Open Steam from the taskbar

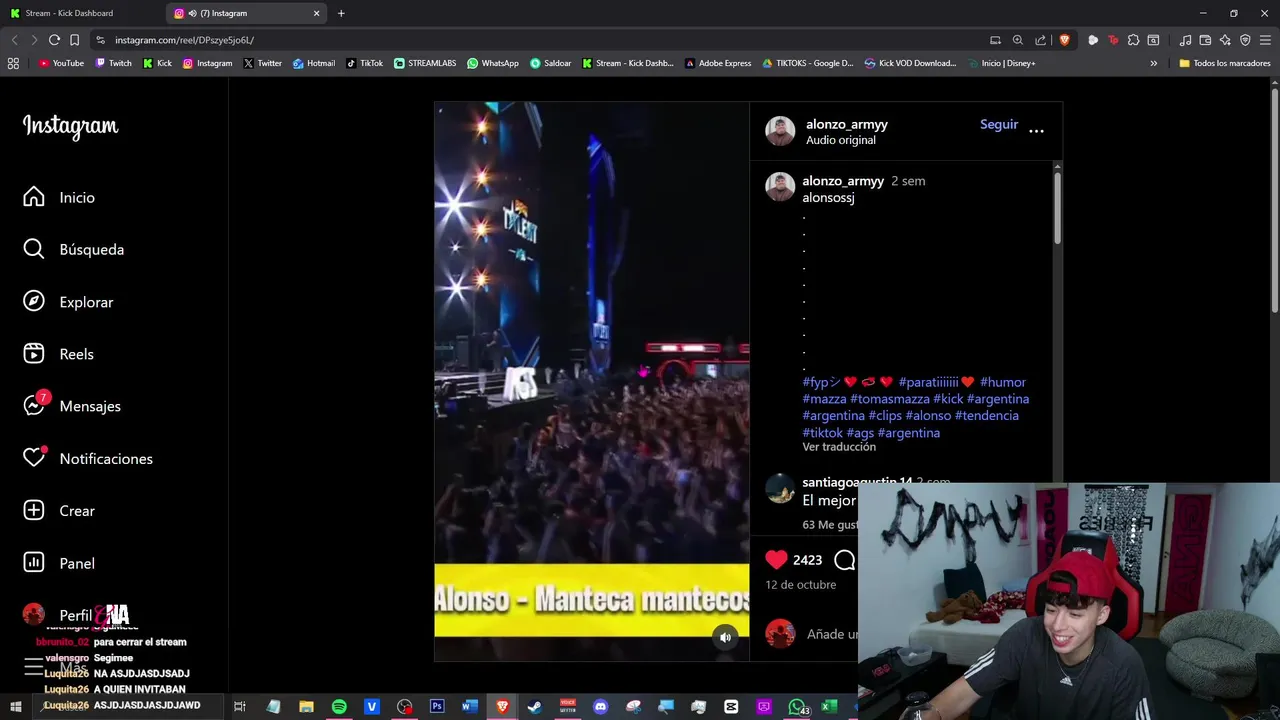click(535, 707)
